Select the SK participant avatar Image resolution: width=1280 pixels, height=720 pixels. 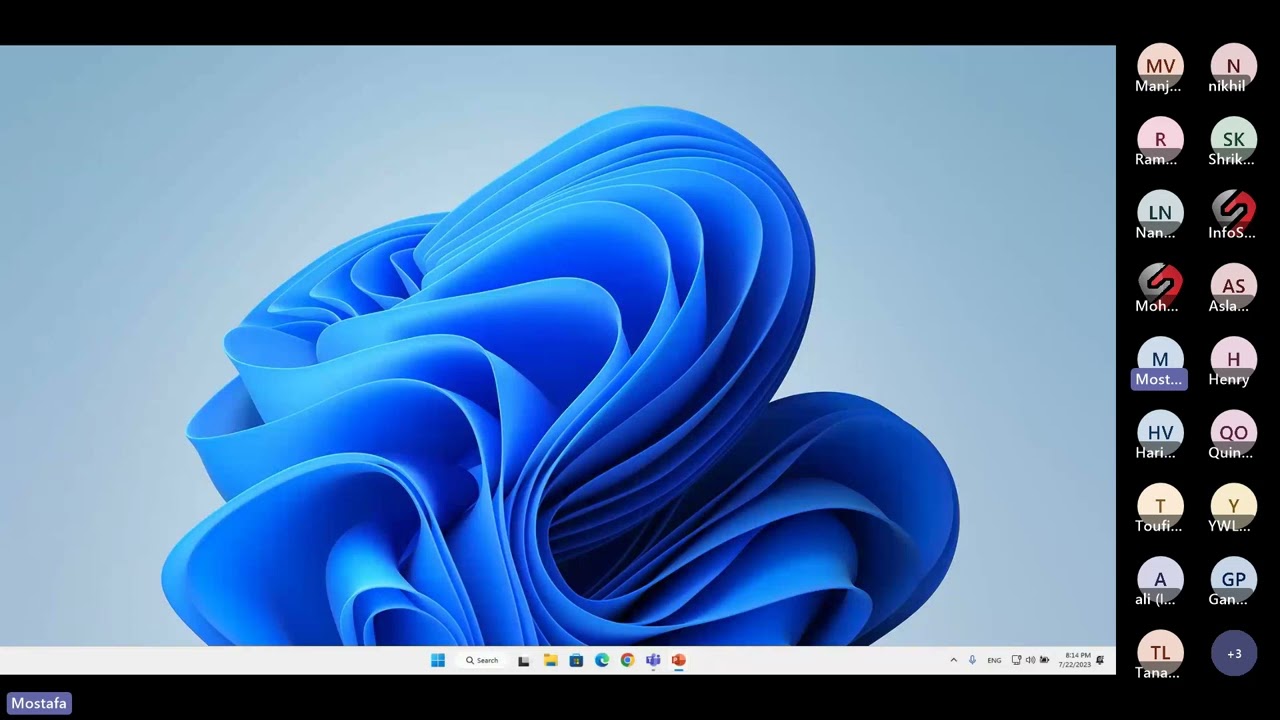[x=1233, y=140]
